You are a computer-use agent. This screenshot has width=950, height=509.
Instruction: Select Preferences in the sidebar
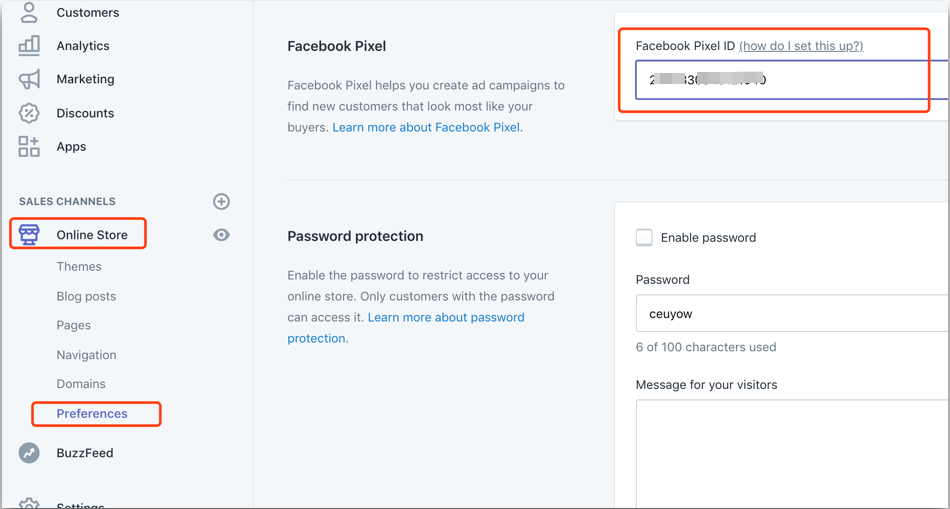coord(92,414)
